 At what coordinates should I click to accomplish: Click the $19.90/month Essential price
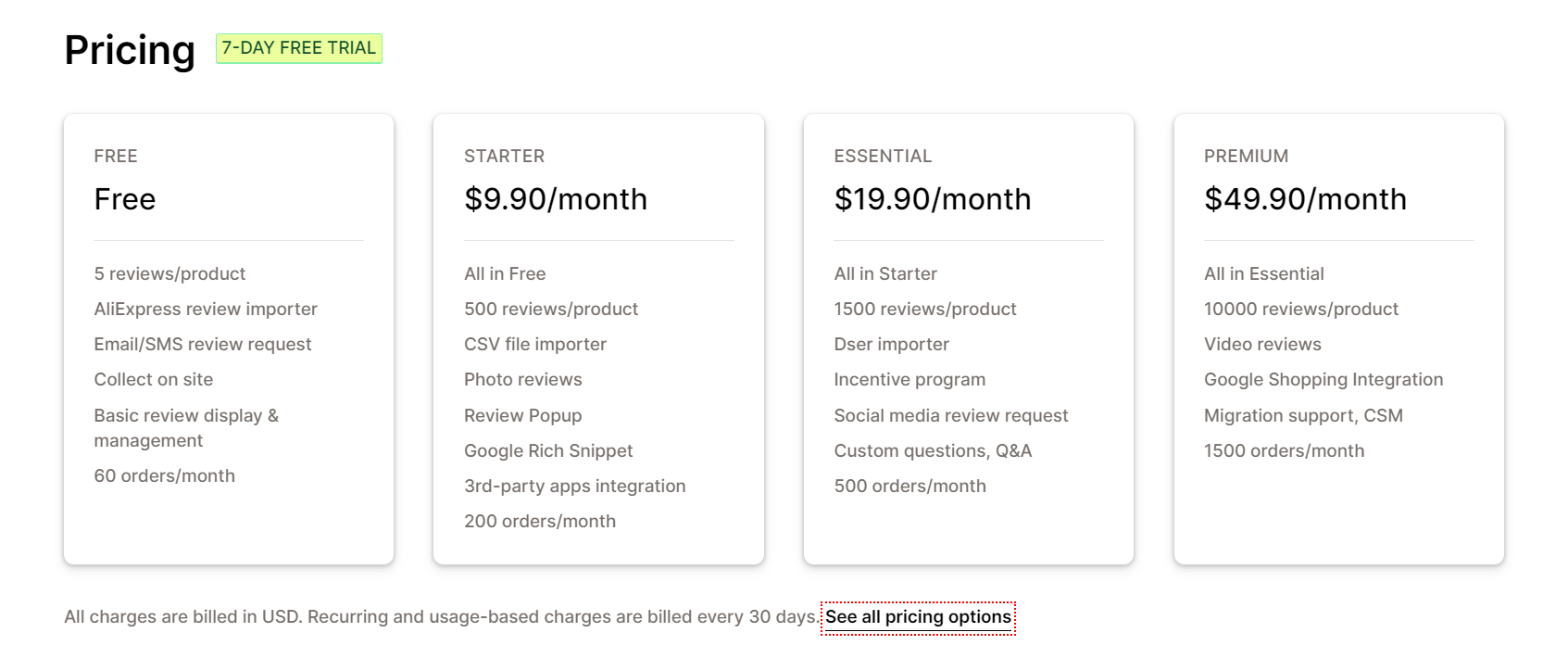pyautogui.click(x=933, y=199)
